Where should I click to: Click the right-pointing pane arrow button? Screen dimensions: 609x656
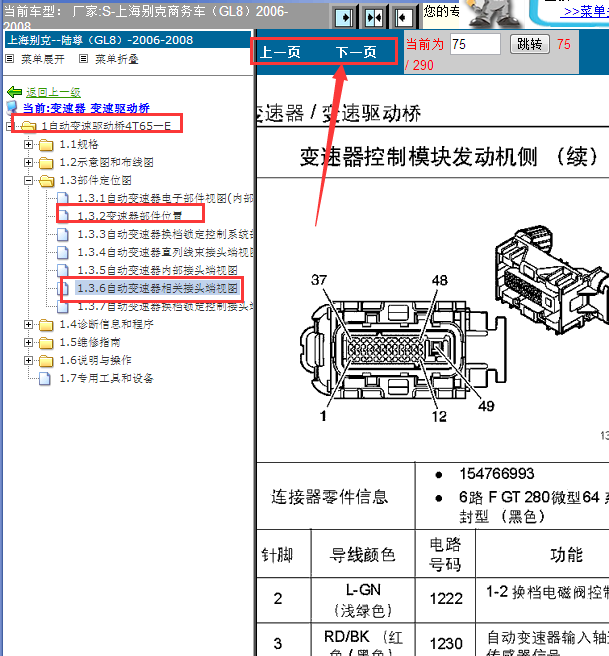click(344, 17)
